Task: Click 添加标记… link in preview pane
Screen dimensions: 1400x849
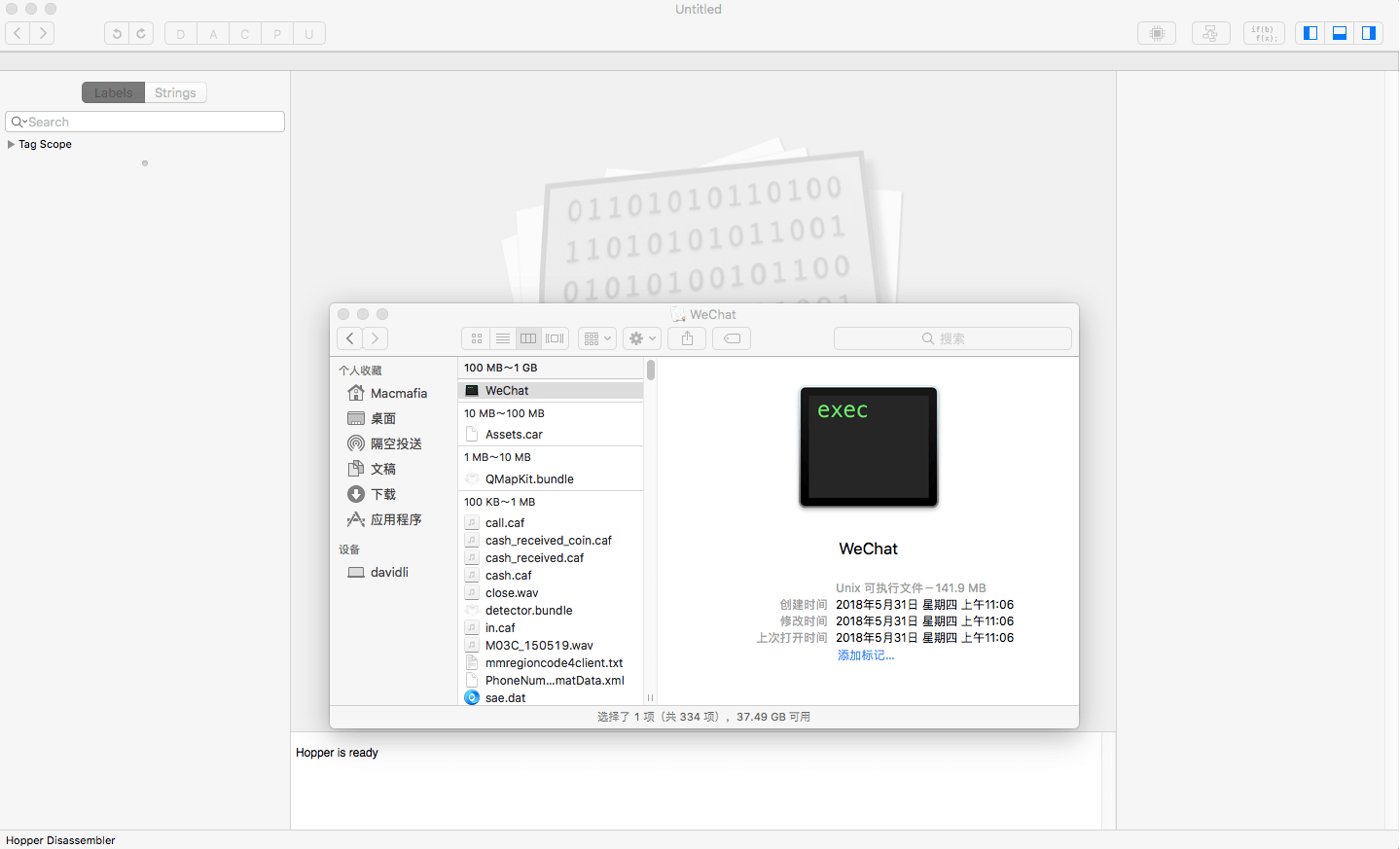Action: [x=866, y=655]
